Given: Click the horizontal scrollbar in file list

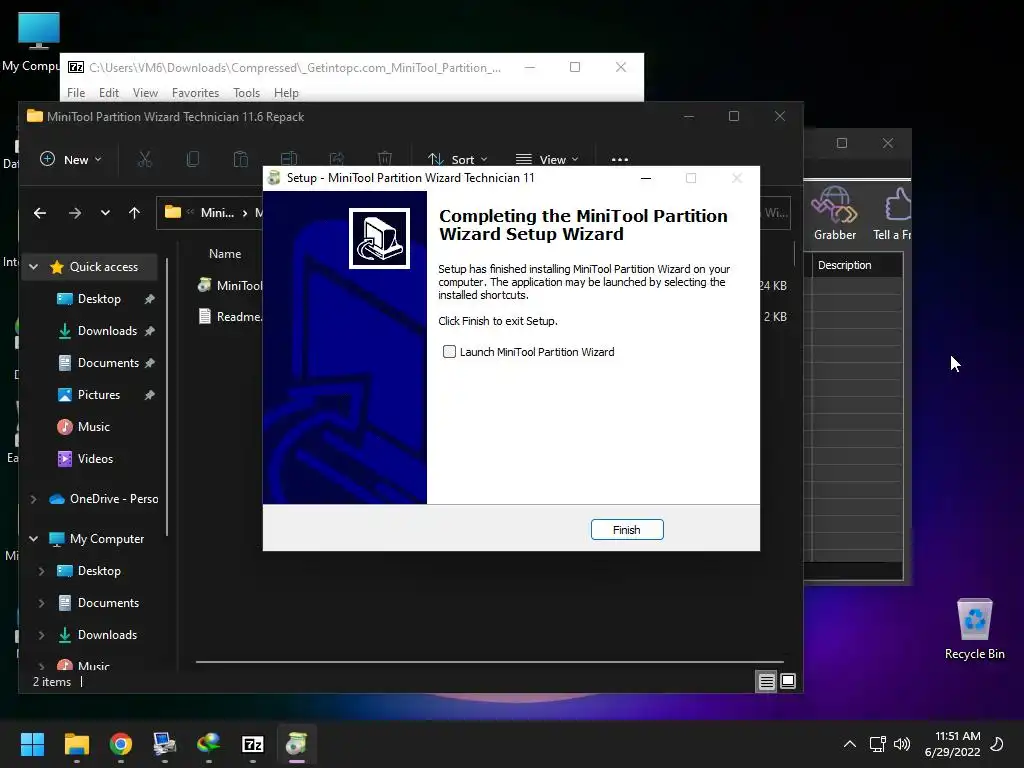Looking at the screenshot, I should coord(489,662).
